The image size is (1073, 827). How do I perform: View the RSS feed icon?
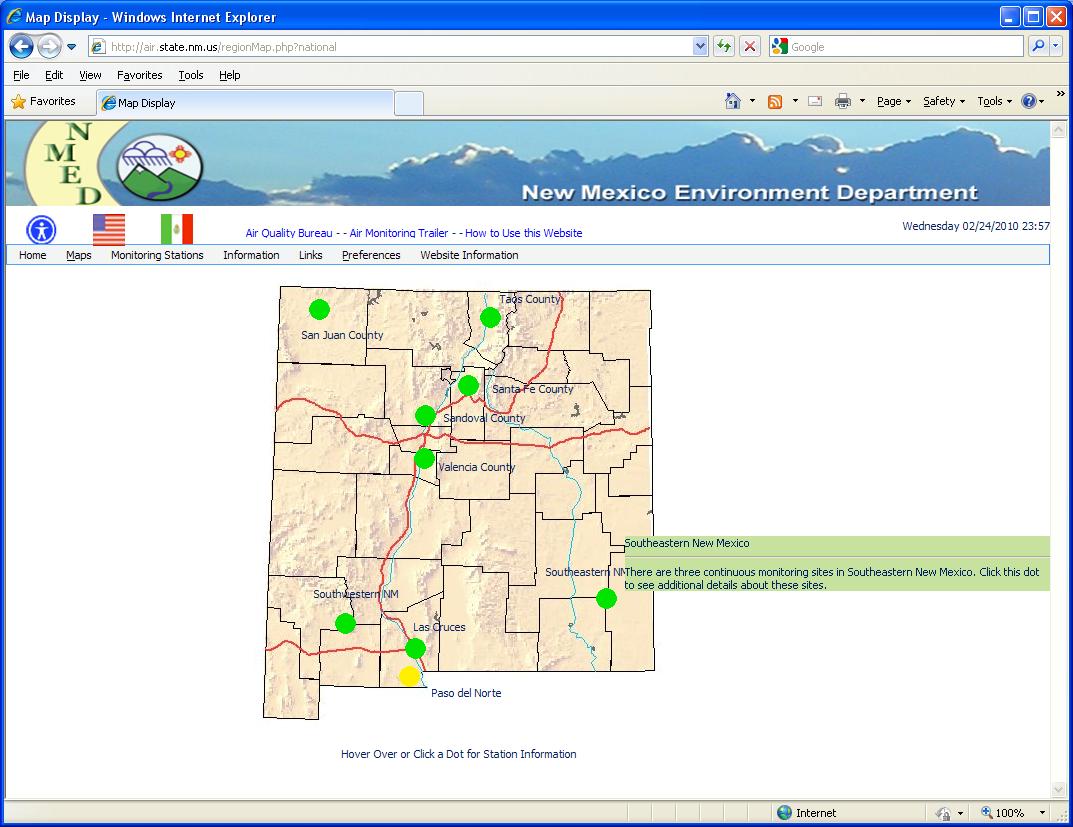pyautogui.click(x=773, y=101)
